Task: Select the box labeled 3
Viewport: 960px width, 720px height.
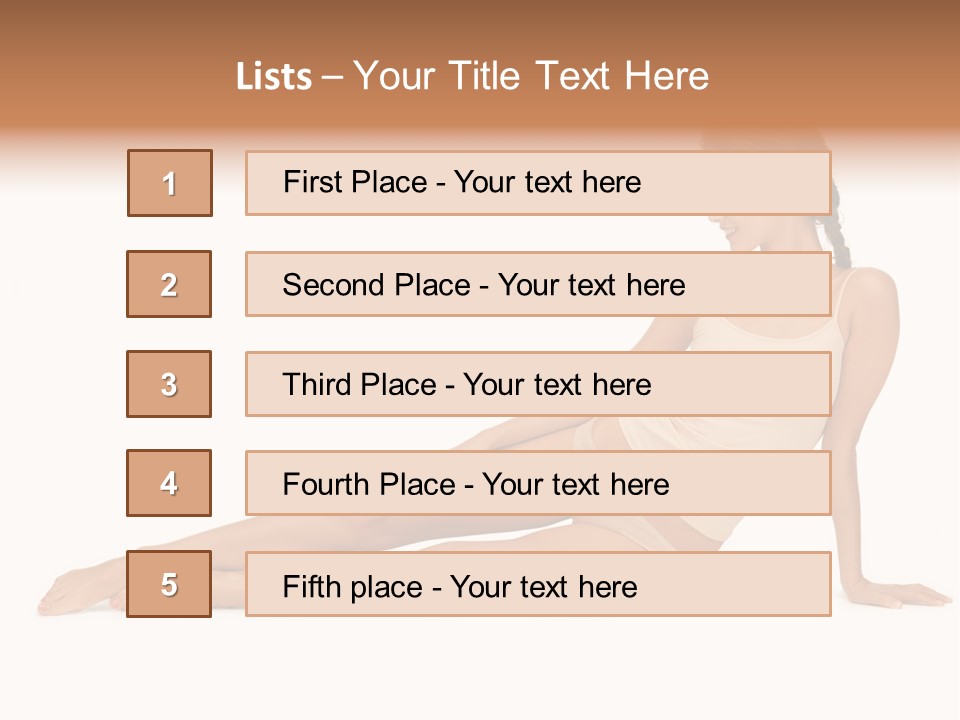Action: (x=169, y=384)
